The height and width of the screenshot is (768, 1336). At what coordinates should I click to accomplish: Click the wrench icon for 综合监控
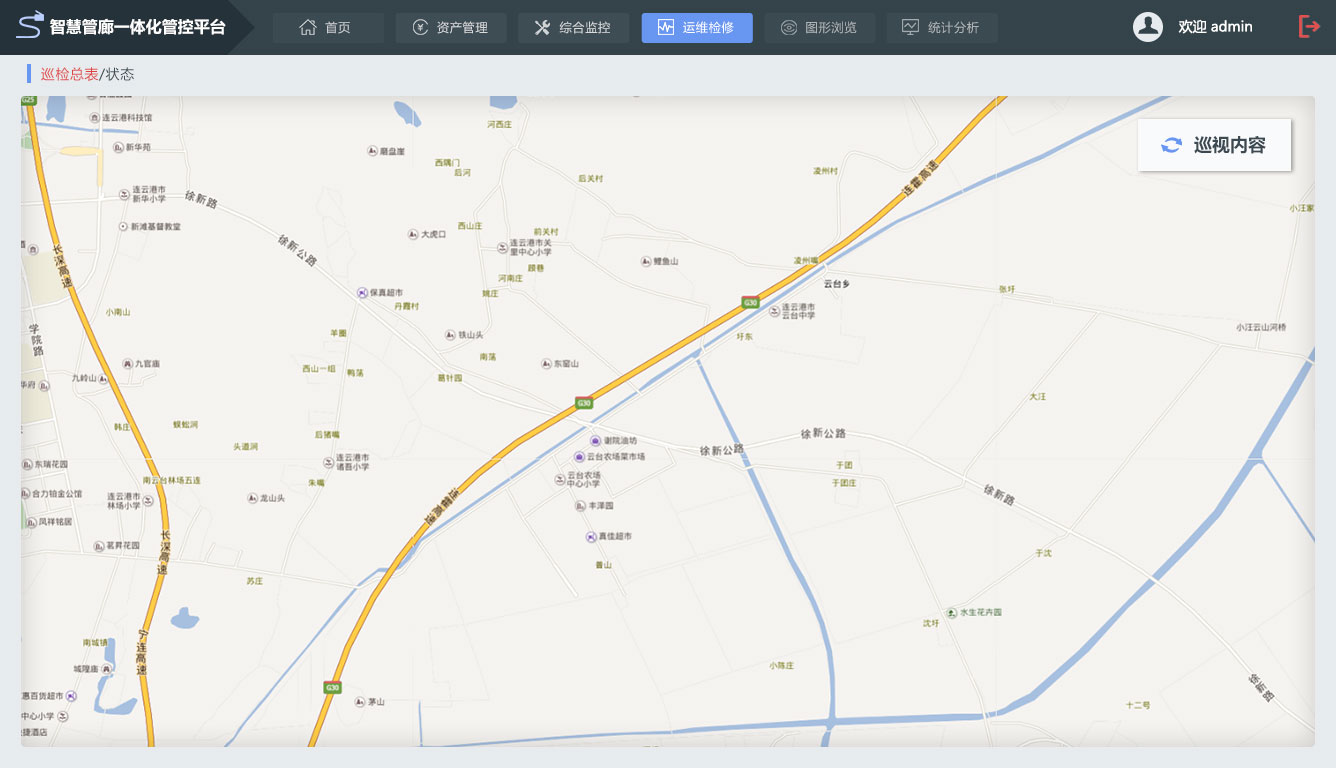click(542, 28)
